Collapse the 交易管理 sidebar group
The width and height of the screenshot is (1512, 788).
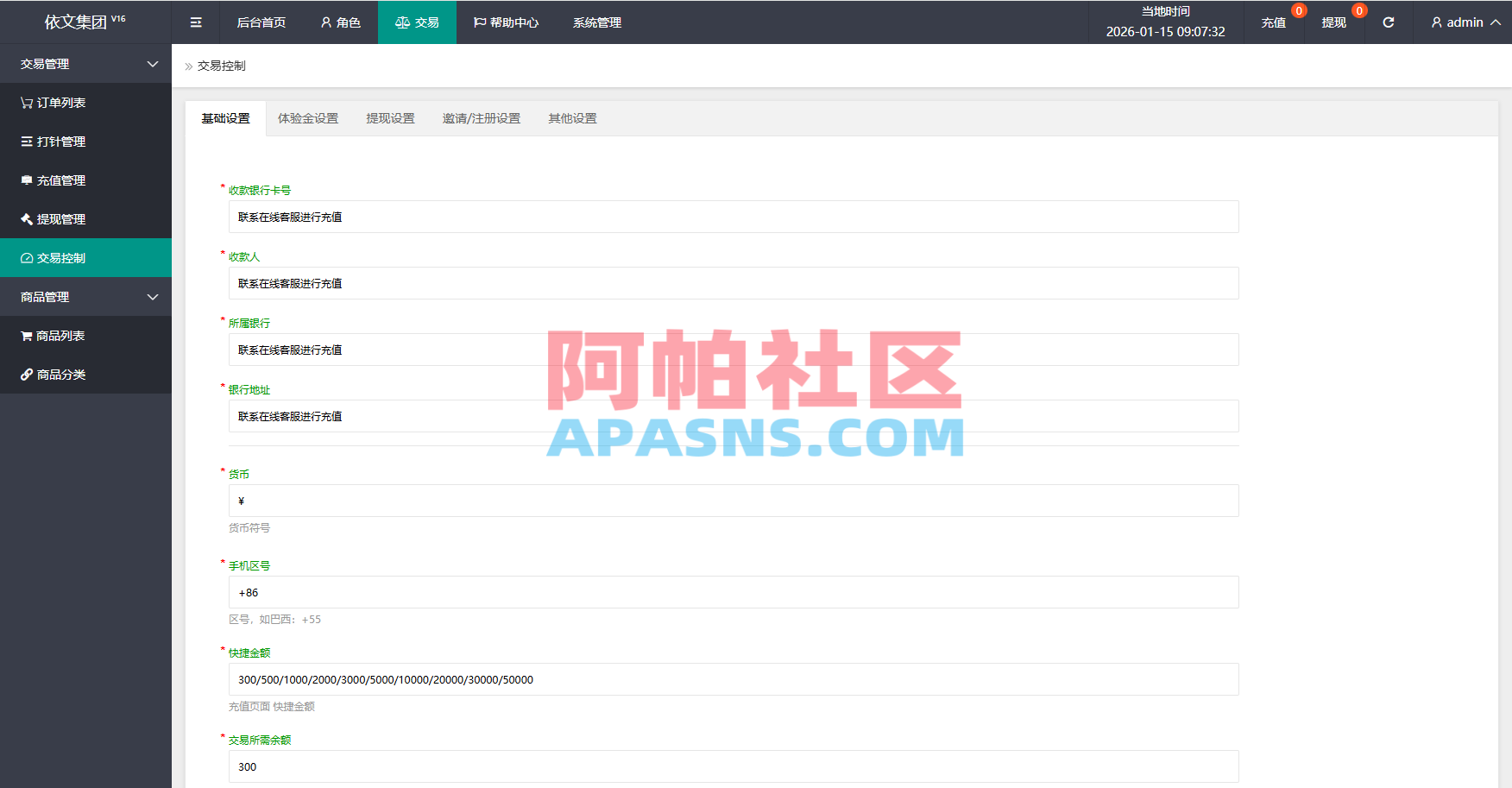(x=85, y=64)
